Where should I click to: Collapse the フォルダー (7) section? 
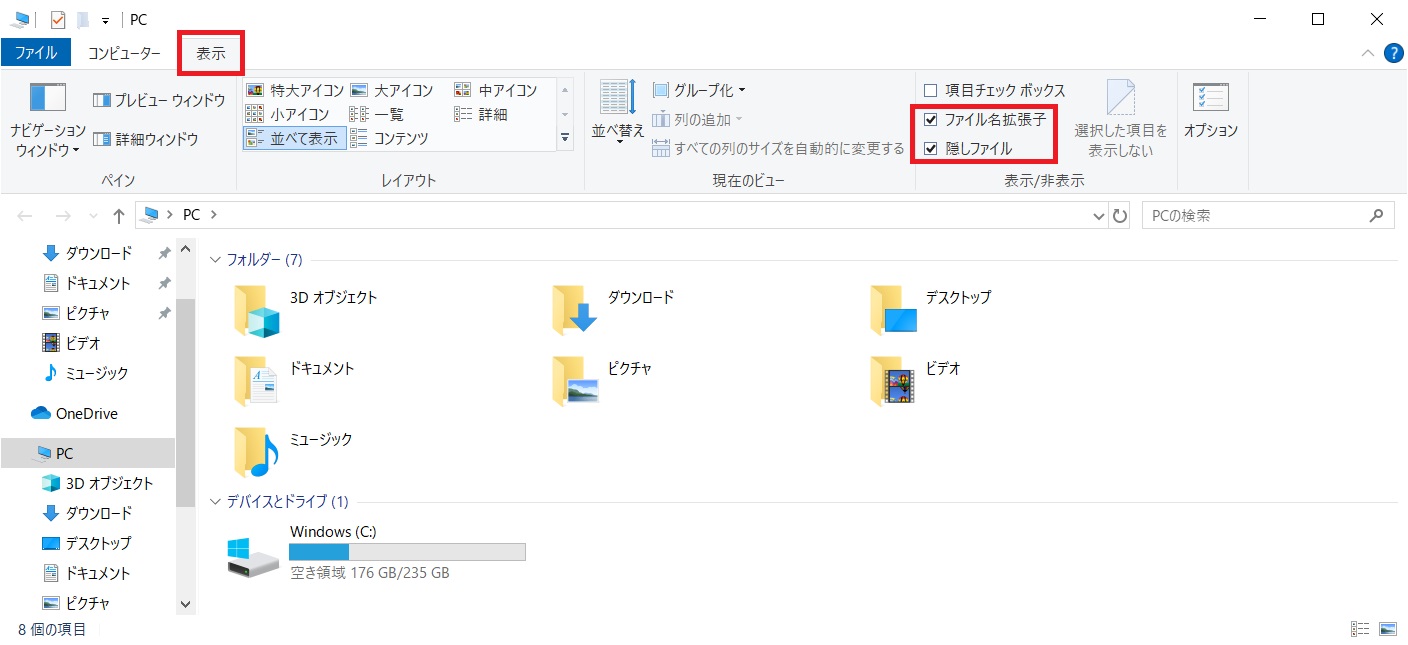click(216, 260)
